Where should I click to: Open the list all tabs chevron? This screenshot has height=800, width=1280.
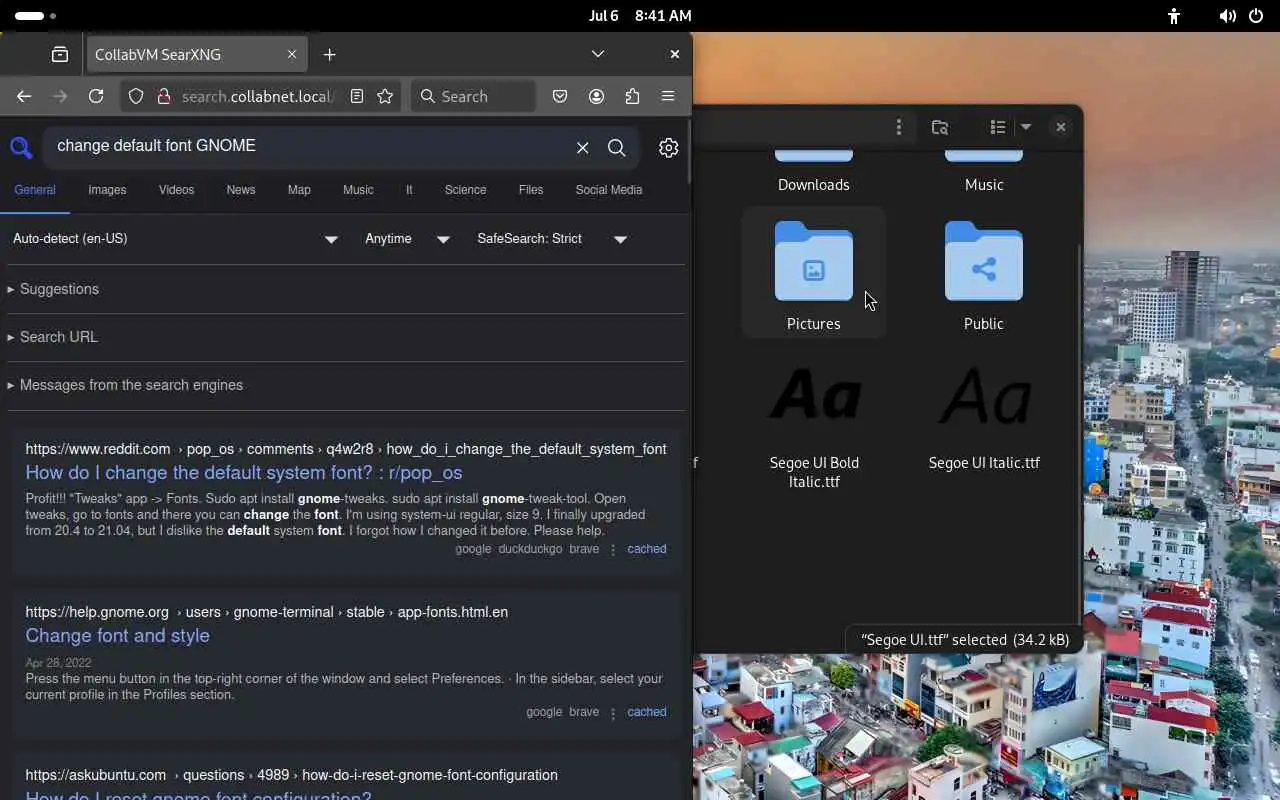pos(598,54)
